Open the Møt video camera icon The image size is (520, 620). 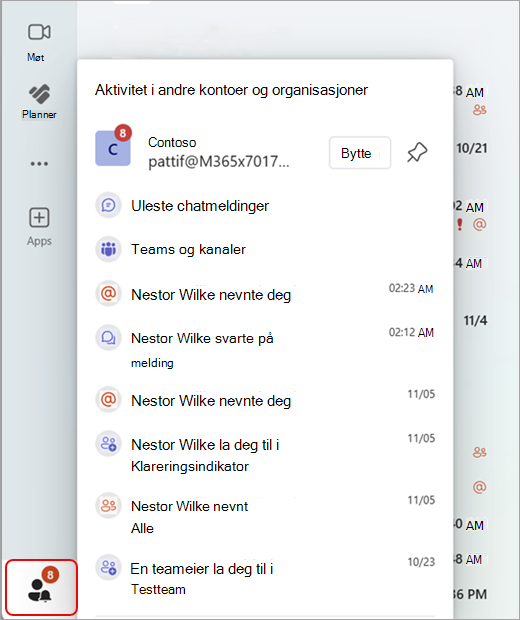pyautogui.click(x=39, y=32)
